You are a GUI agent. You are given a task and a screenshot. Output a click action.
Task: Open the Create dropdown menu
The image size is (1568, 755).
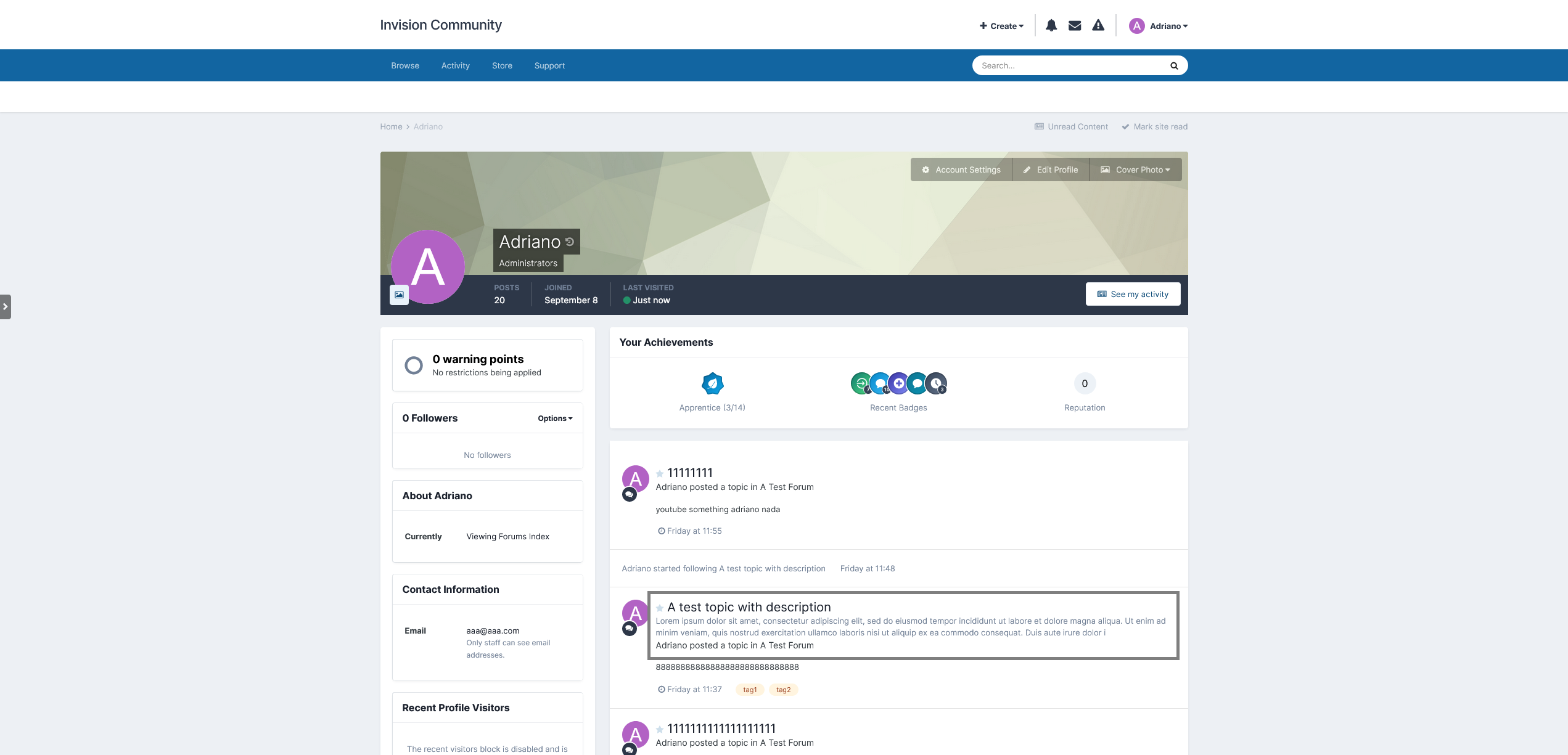1001,26
